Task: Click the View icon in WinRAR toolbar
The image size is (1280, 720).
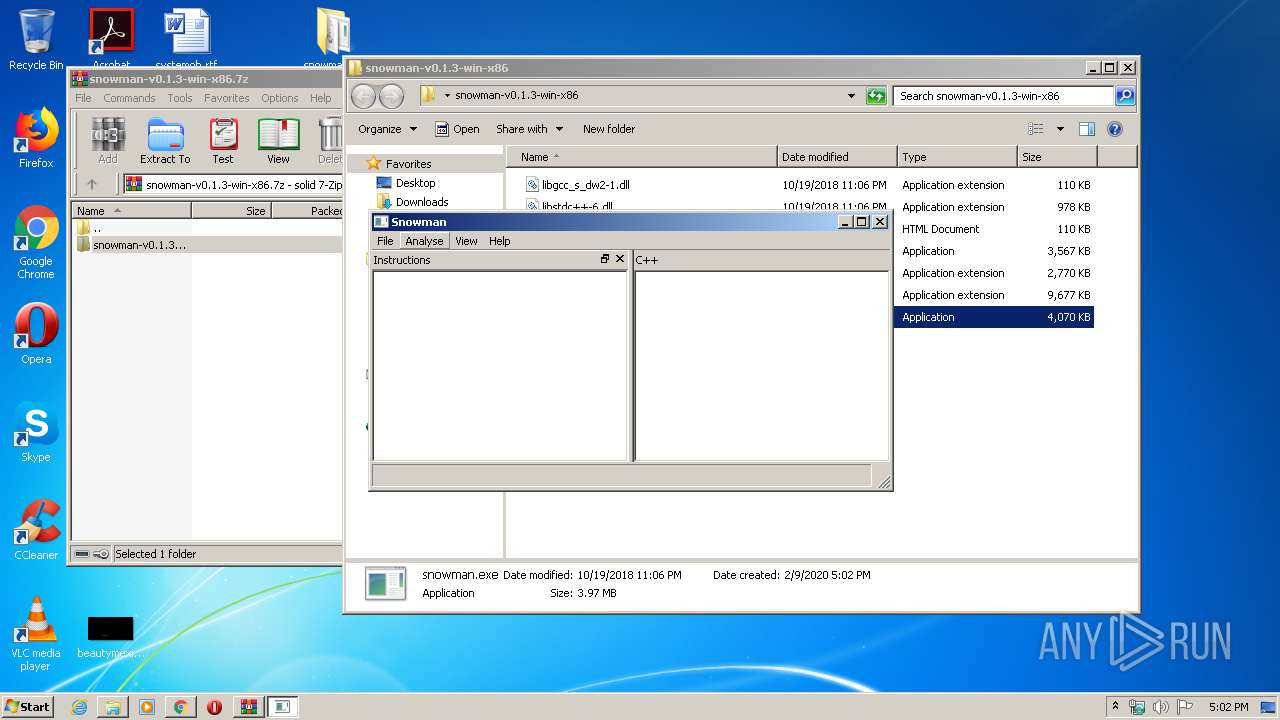Action: point(278,141)
